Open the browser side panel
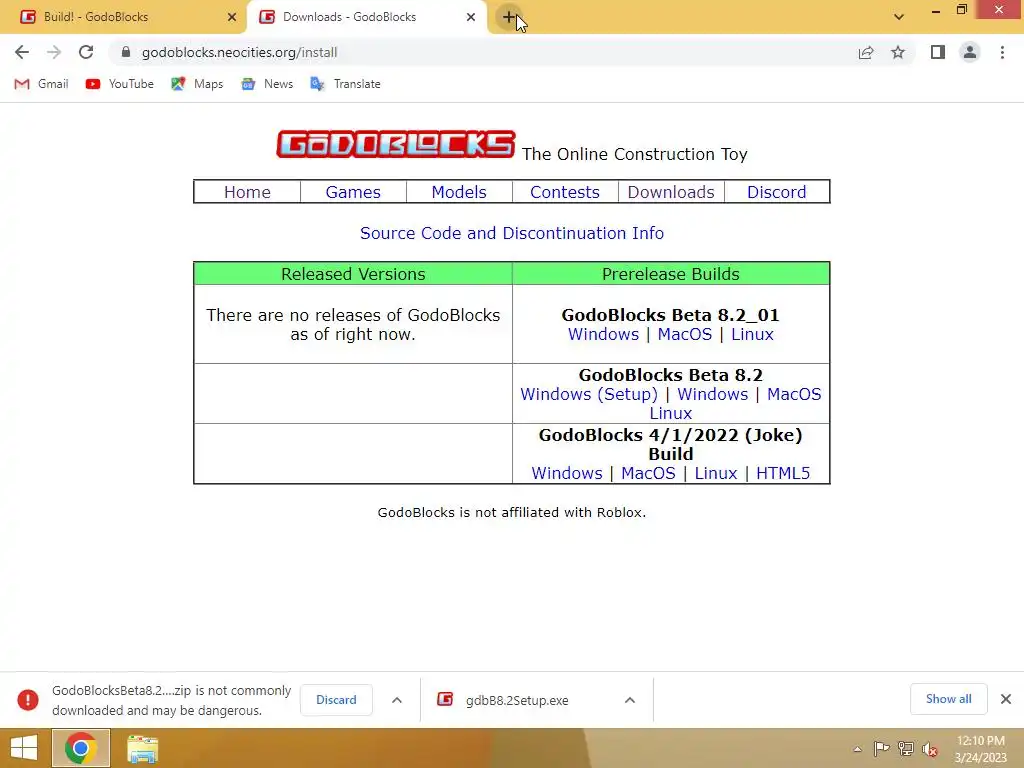 938,52
